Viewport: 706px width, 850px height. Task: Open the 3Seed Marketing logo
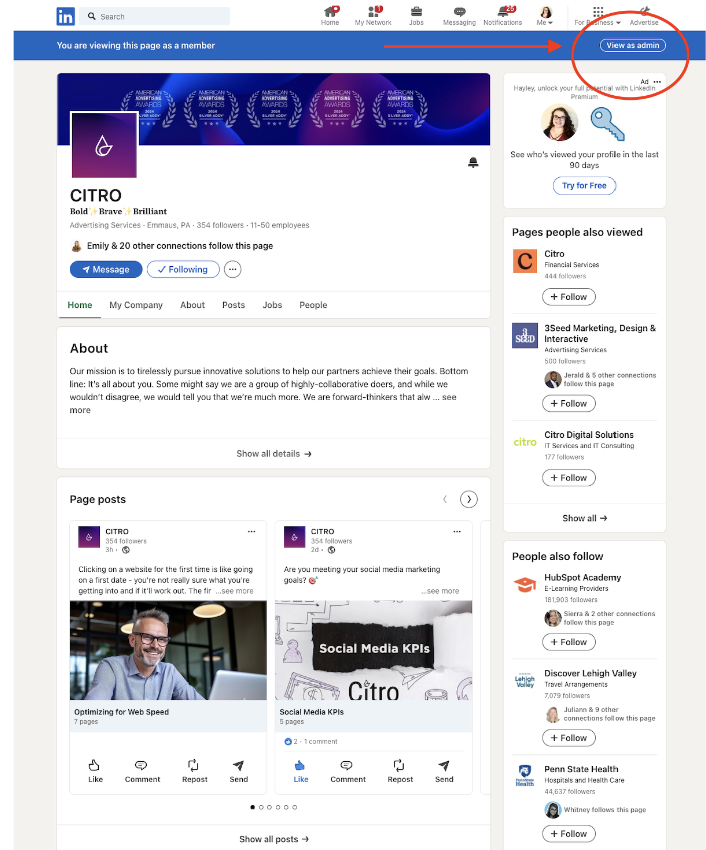tap(525, 336)
